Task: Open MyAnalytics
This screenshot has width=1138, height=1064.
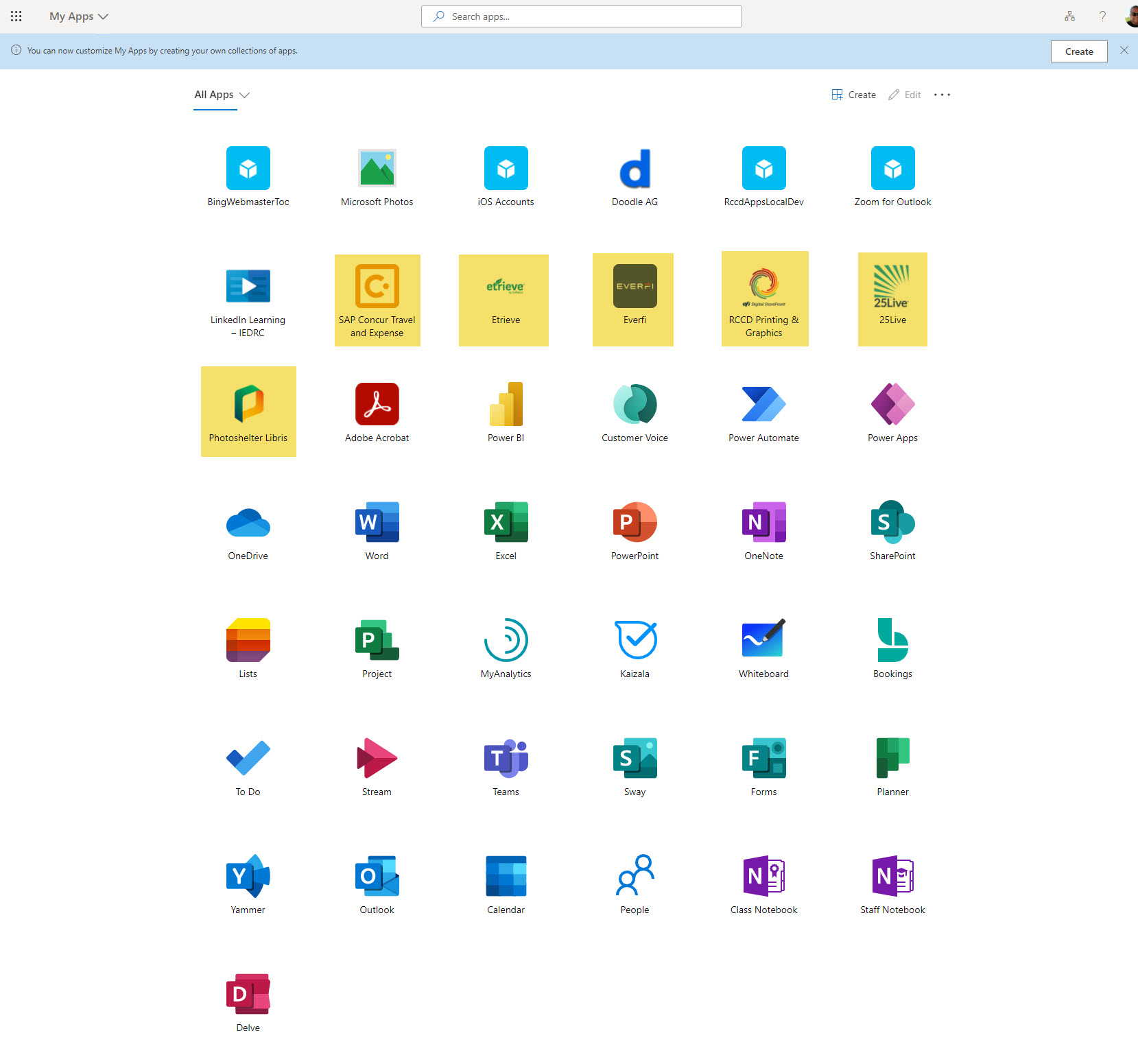Action: [506, 649]
